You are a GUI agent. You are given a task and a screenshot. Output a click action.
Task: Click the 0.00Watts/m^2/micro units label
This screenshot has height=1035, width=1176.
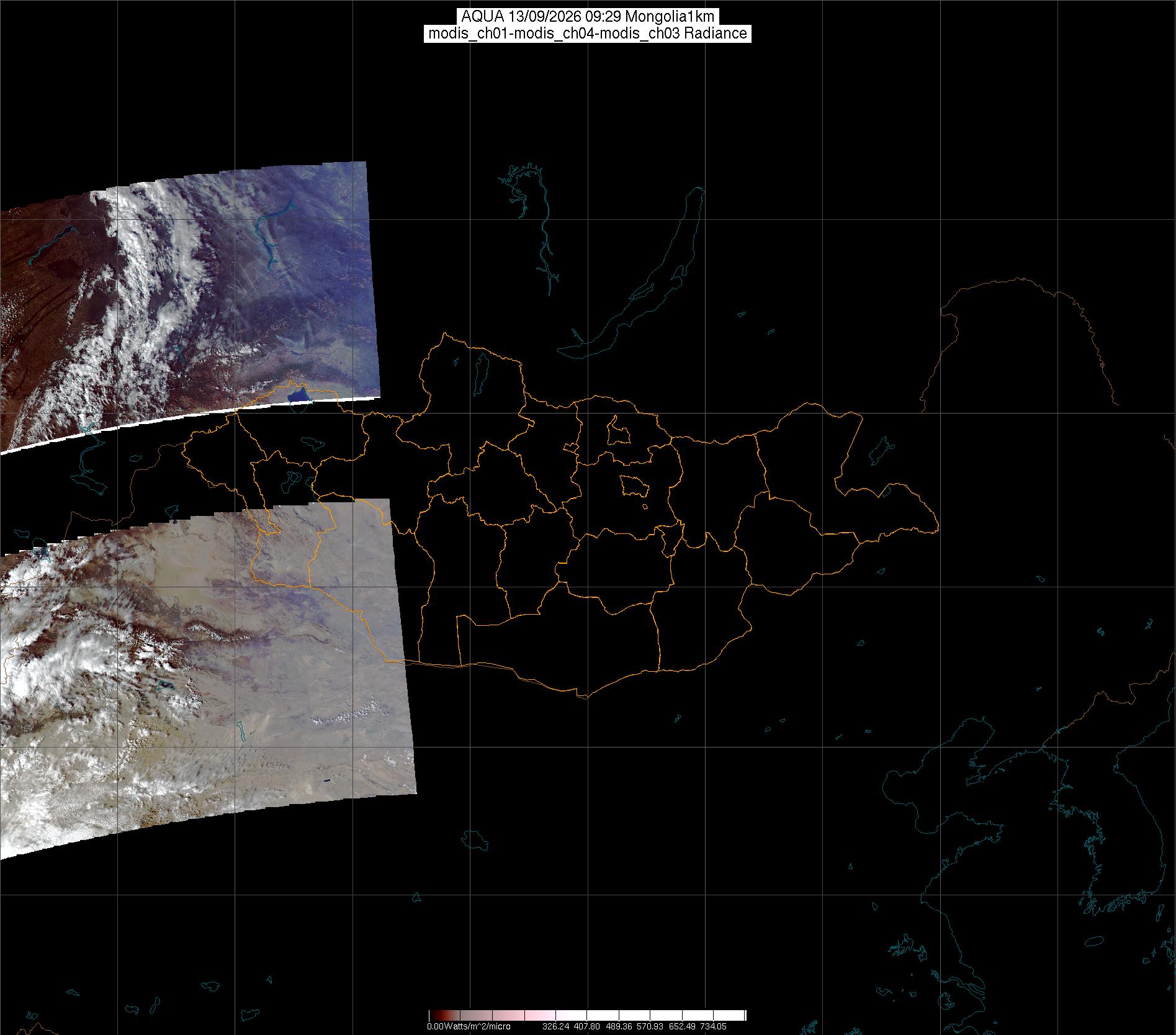469,1027
